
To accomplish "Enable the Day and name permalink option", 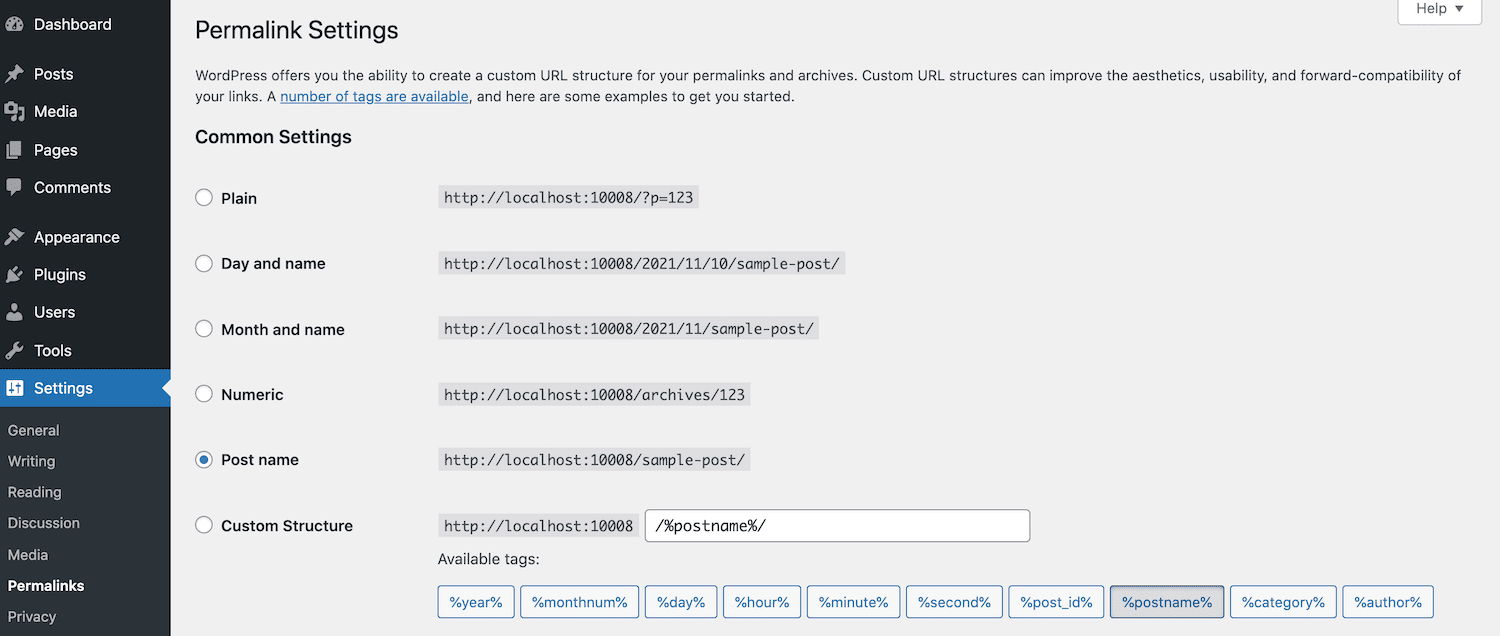I will tap(204, 263).
